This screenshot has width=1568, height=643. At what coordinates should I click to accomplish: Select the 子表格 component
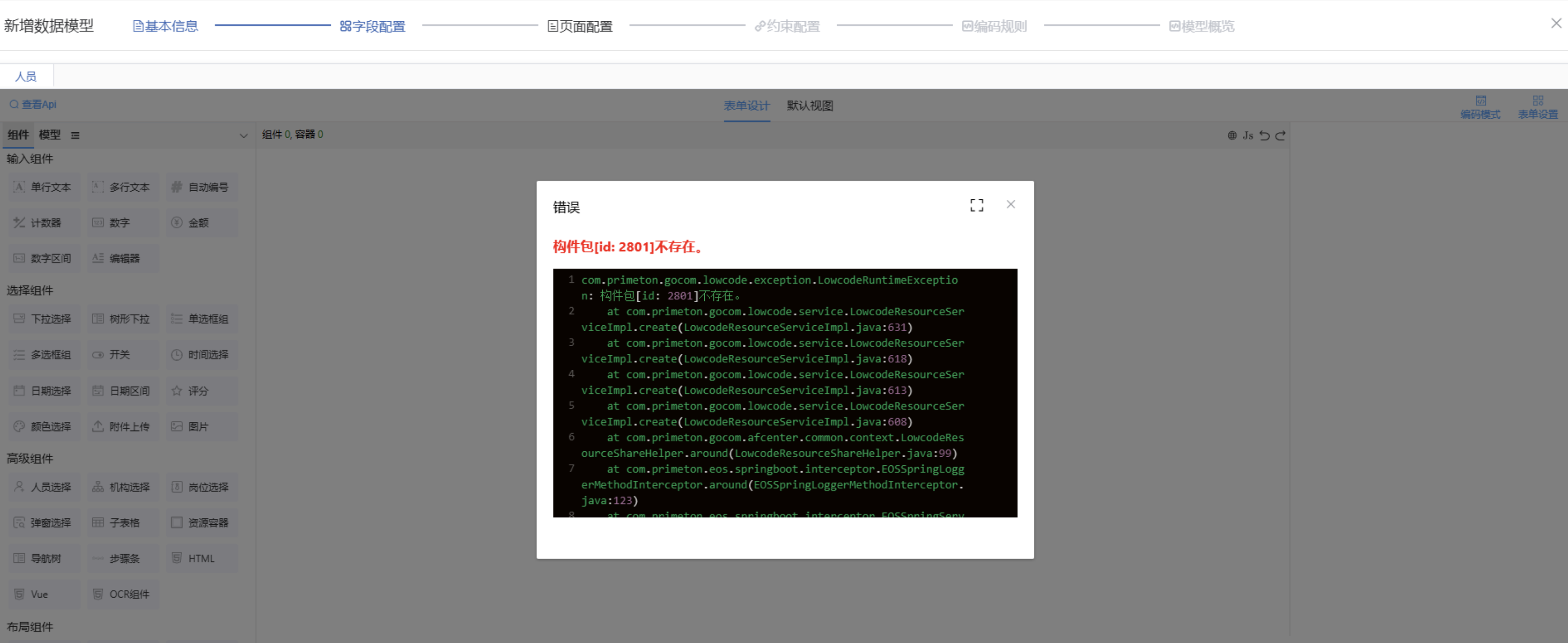point(122,522)
